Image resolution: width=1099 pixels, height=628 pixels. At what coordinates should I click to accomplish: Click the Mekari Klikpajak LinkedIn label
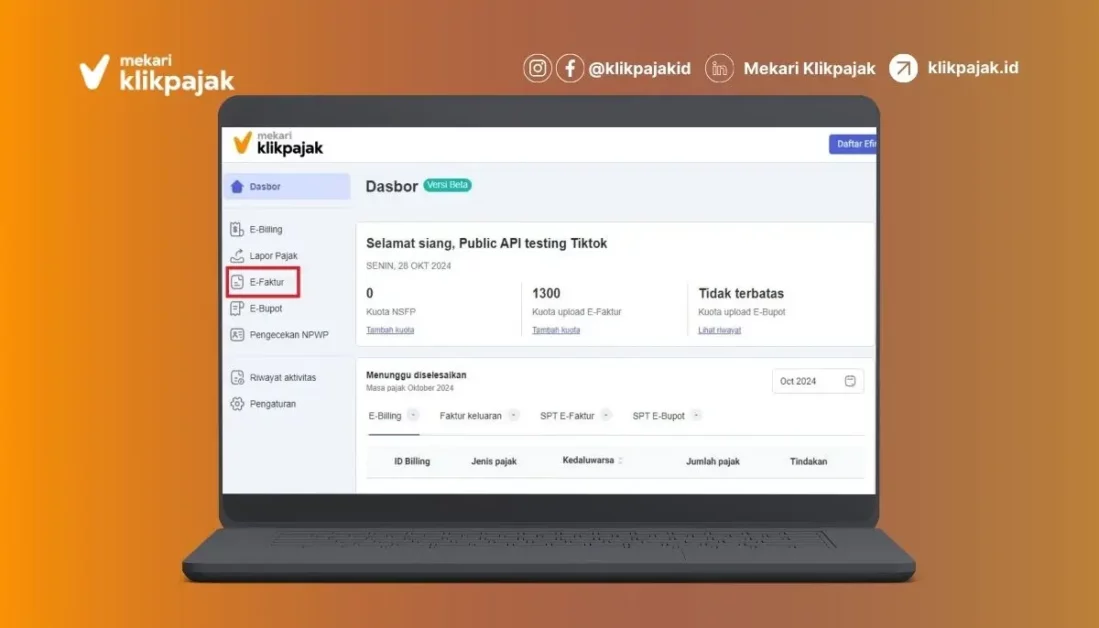click(x=810, y=69)
